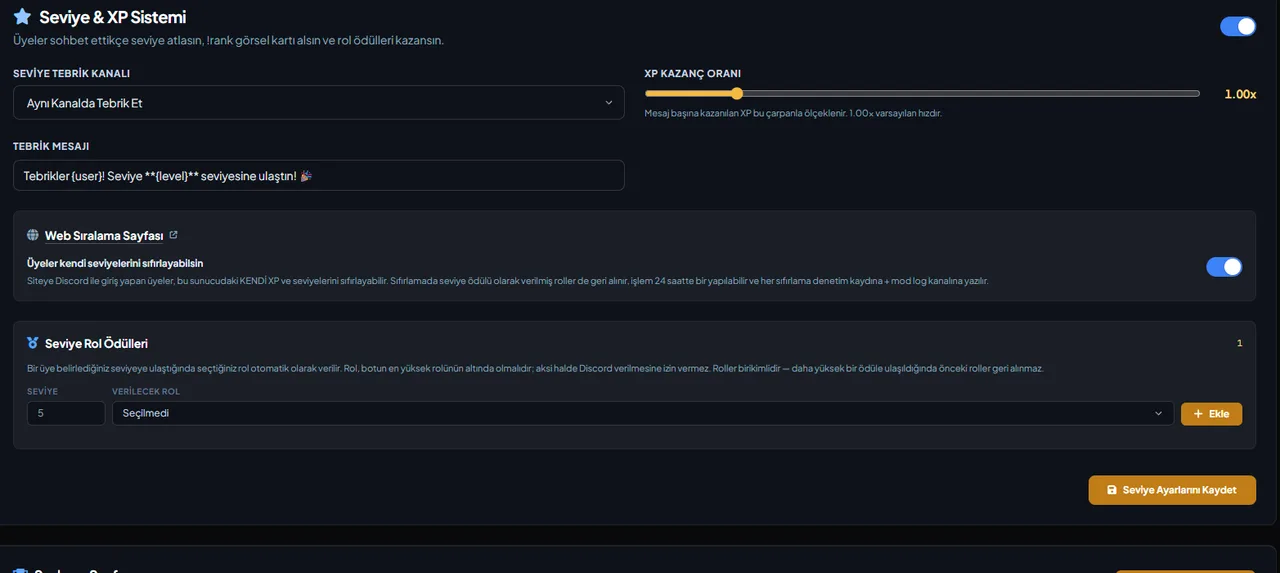Click the Seviye & XP Sistemi title
The width and height of the screenshot is (1280, 573).
[112, 17]
